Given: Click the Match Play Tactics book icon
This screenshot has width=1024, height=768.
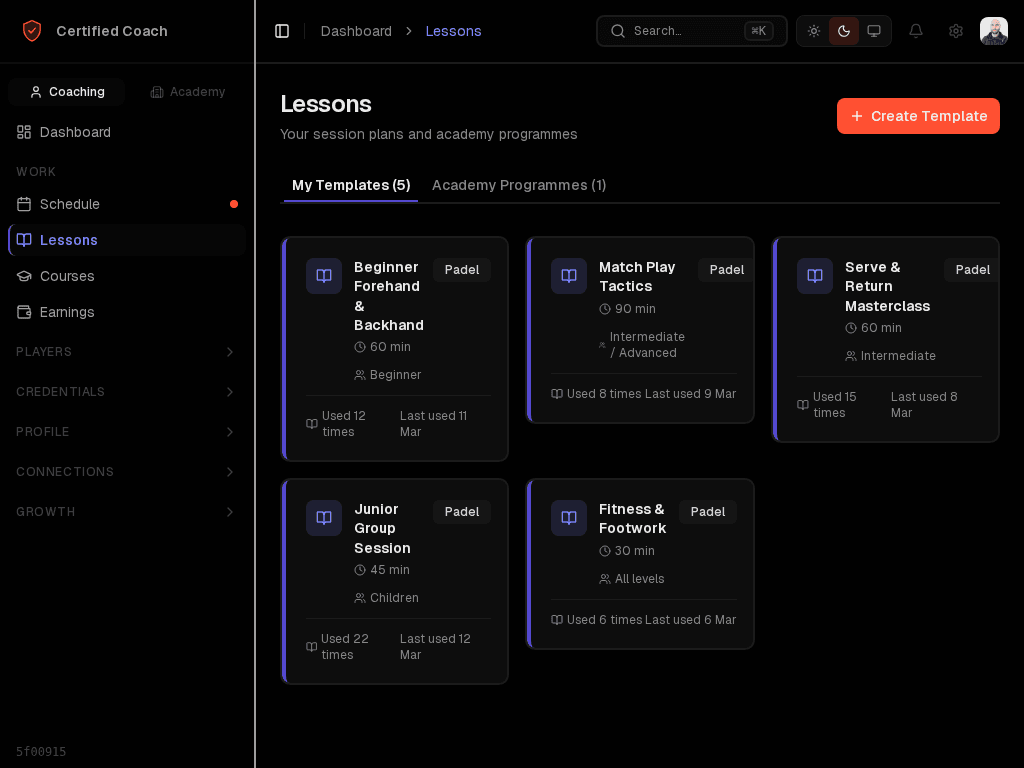Looking at the screenshot, I should [x=569, y=276].
